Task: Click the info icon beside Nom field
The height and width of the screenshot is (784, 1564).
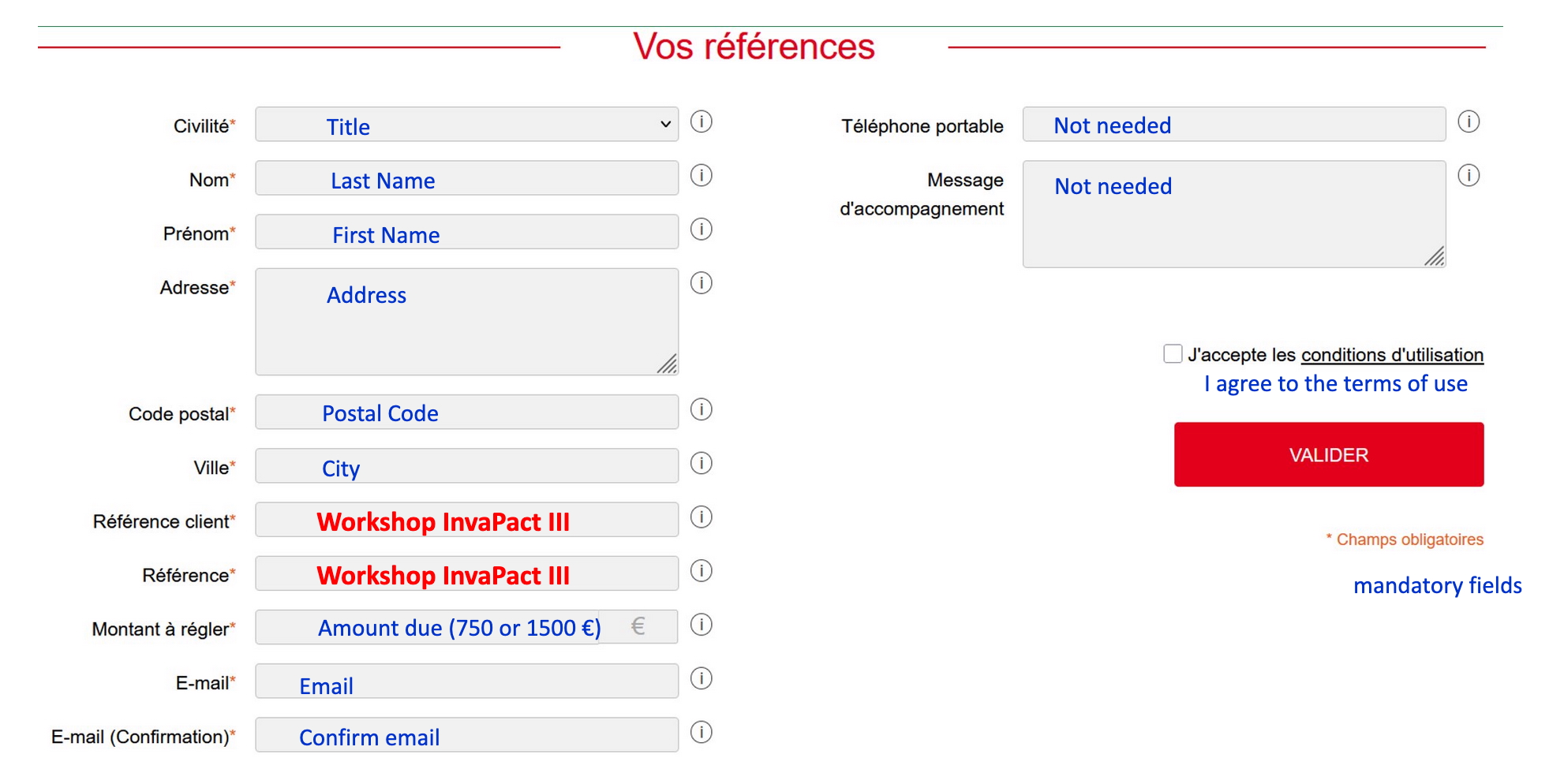Action: (701, 176)
